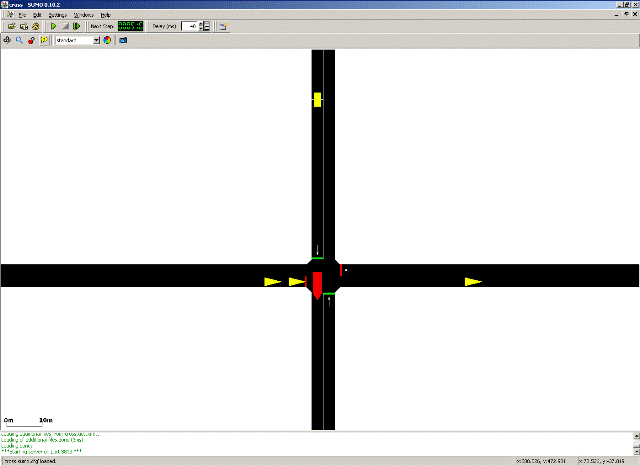Screen dimensions: 640x466
Task: Run the simulation with the play button
Action: (53, 27)
